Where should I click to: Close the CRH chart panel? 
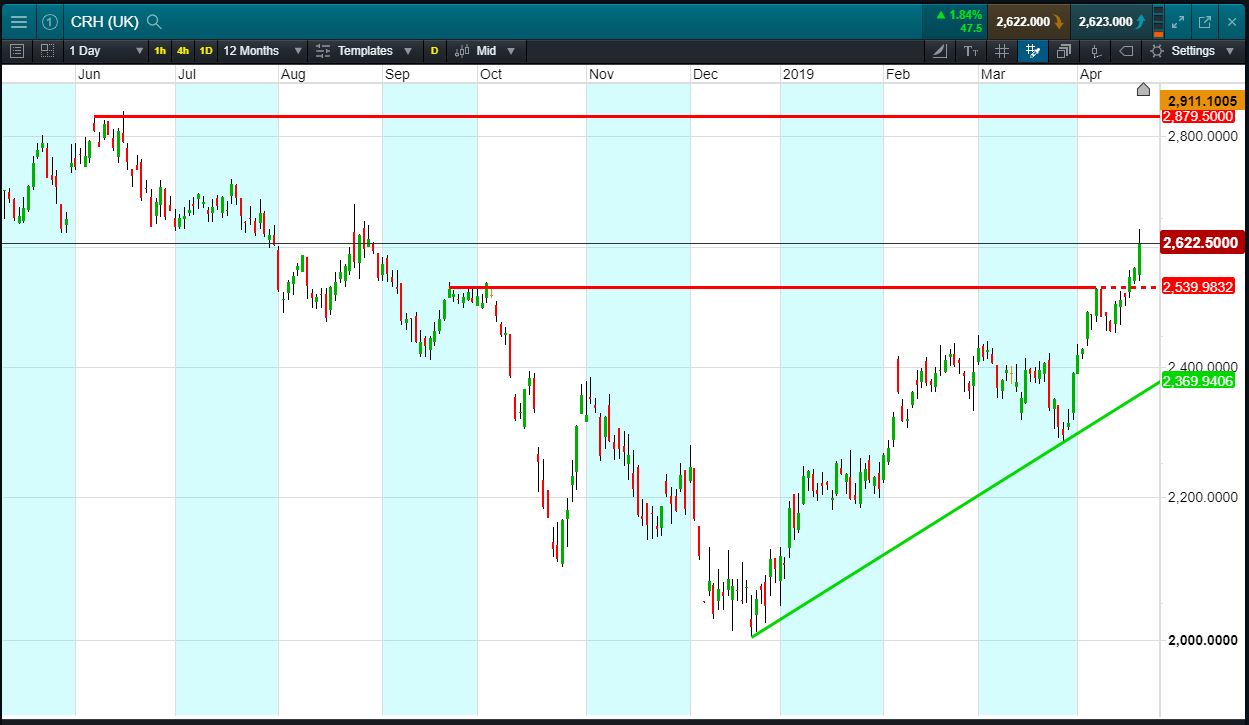tap(1230, 21)
